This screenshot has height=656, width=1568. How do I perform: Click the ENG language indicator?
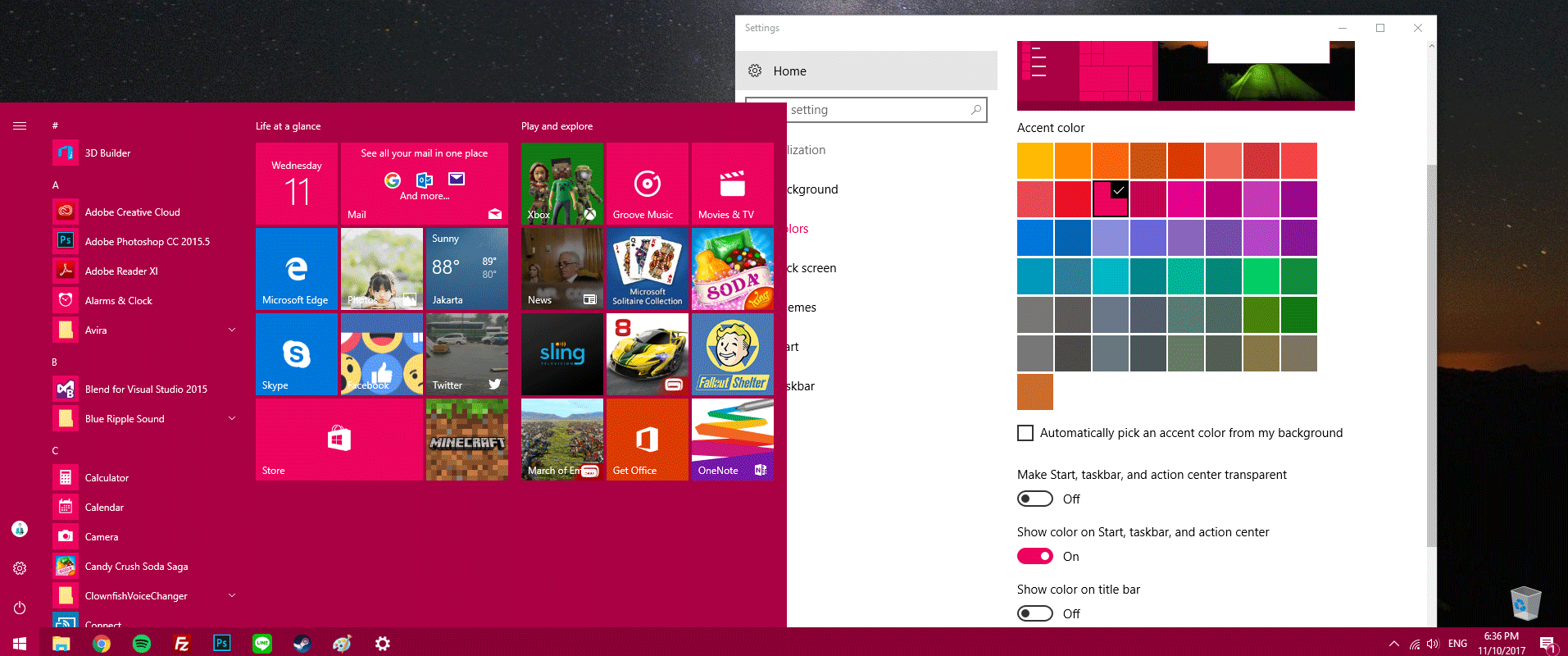(x=1457, y=644)
